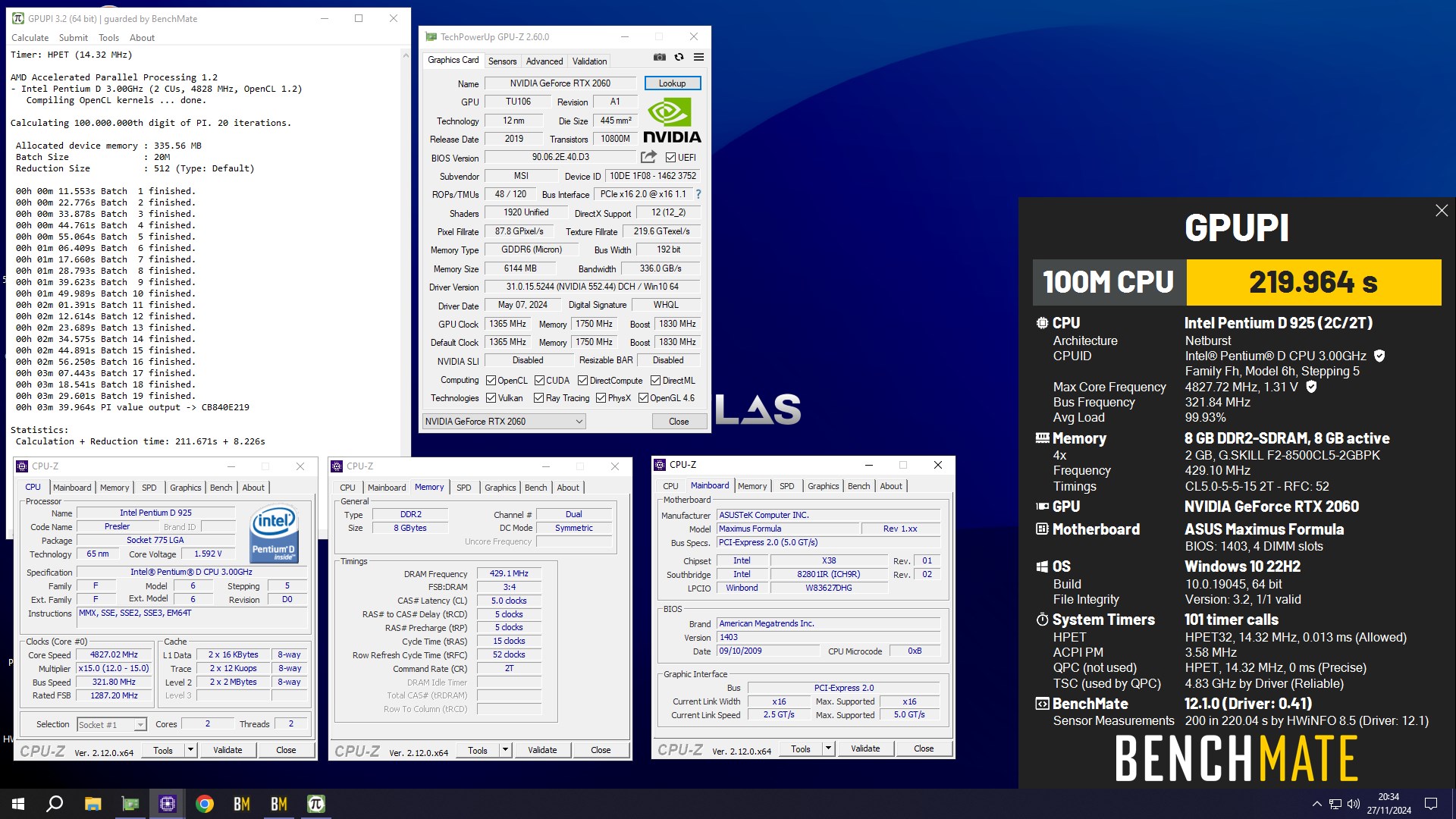Click Close in the CPU-Z Mainboard window
Viewport: 1456px width, 819px height.
pyautogui.click(x=924, y=748)
